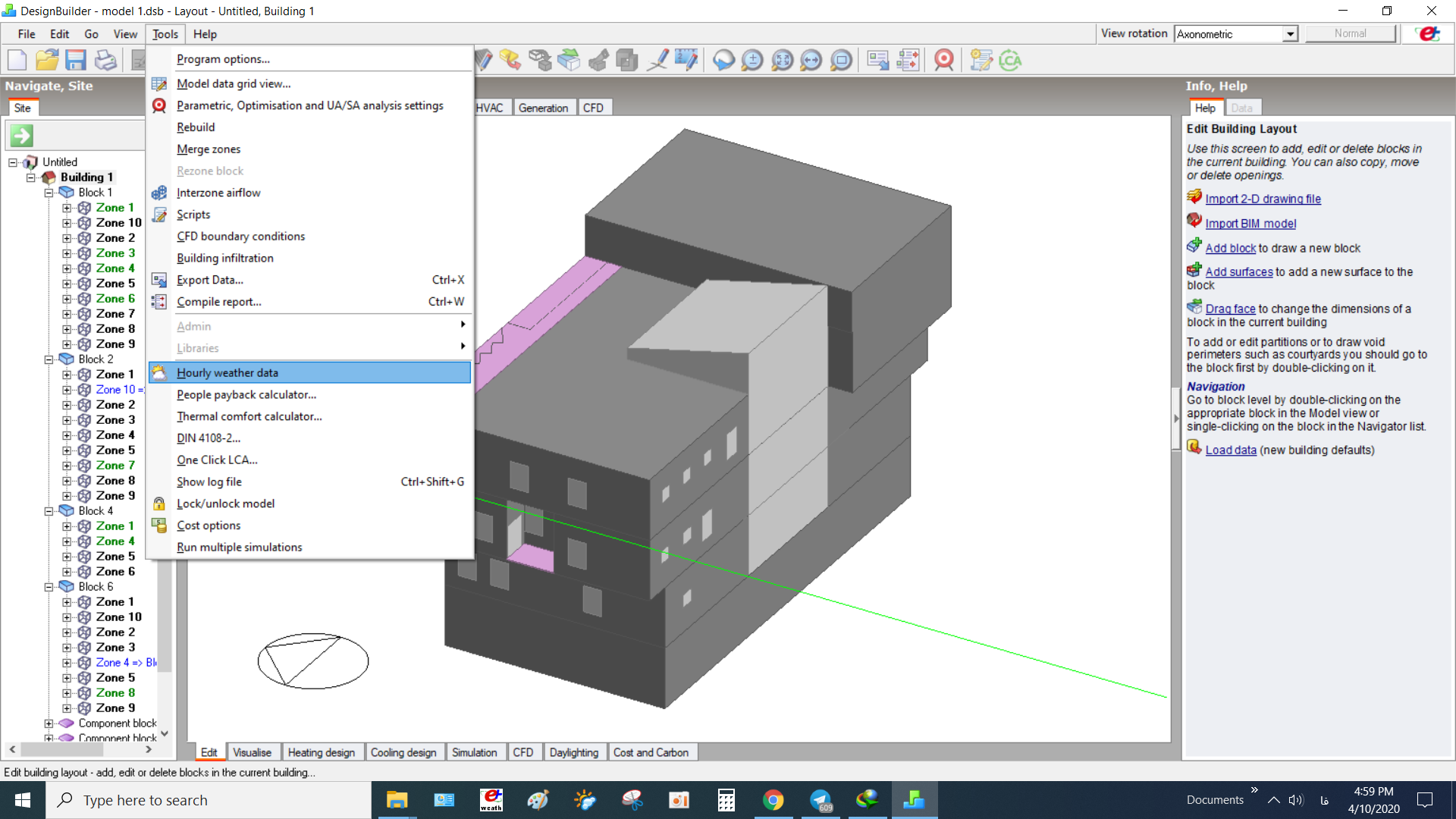Click the save floppy disk icon

point(76,60)
